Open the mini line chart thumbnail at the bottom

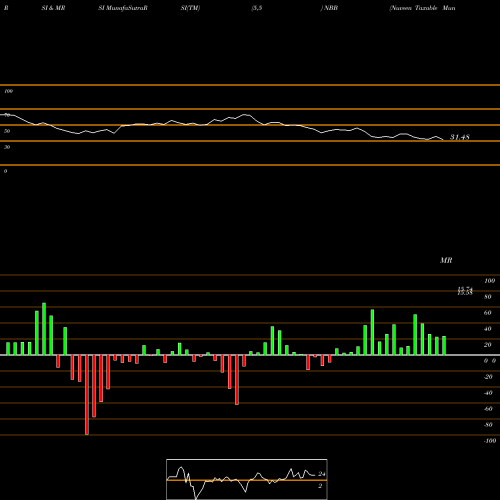click(247, 479)
